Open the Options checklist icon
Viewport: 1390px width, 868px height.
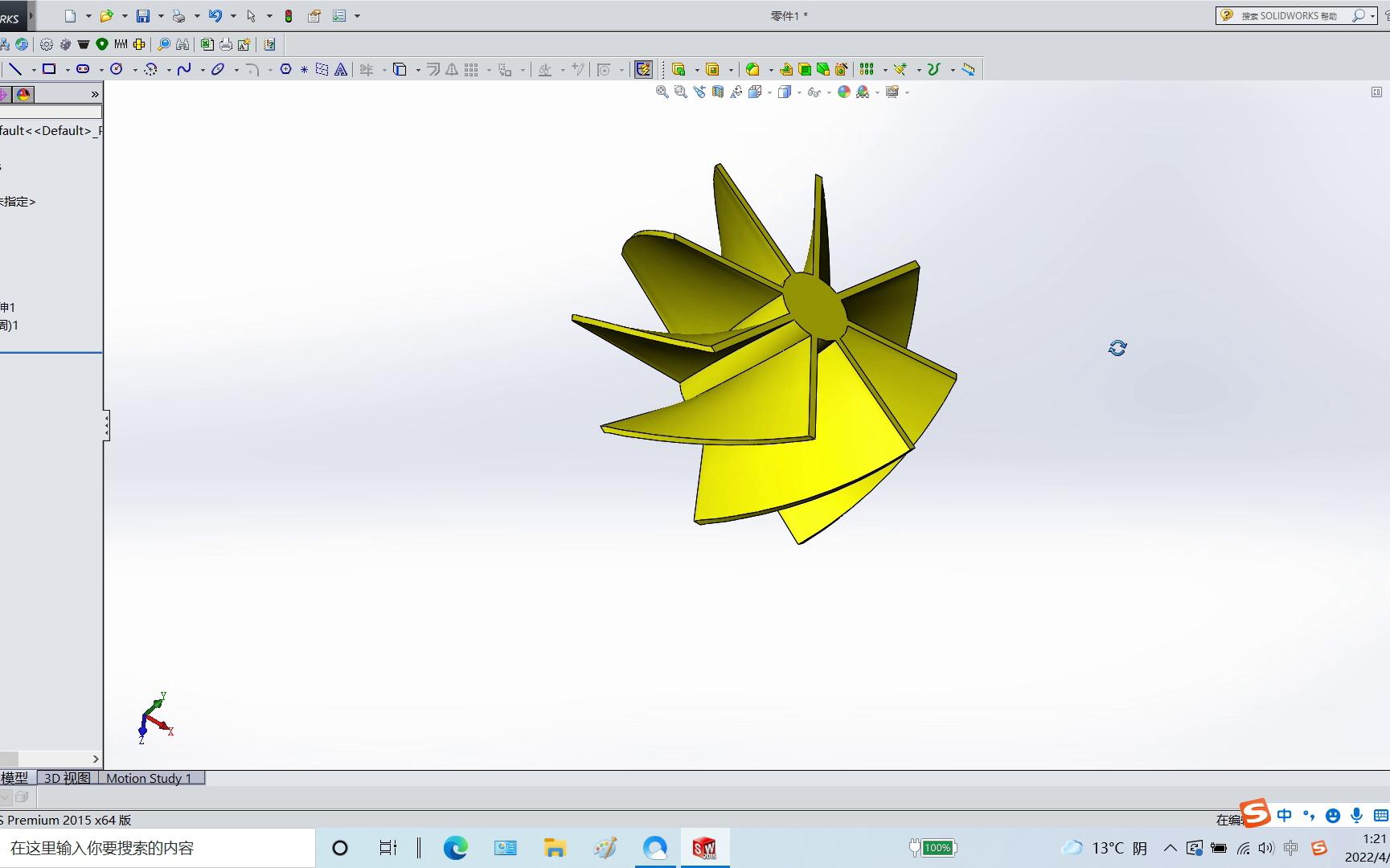[339, 16]
